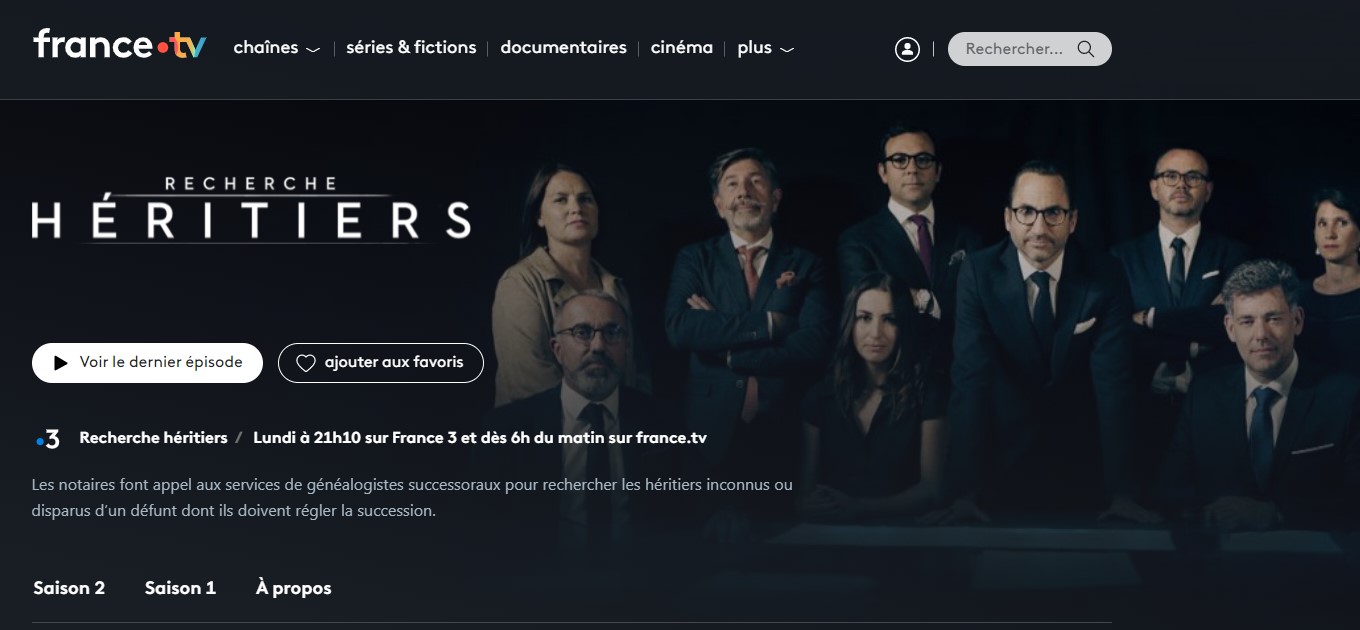
Task: Open séries & fictions menu
Action: pos(411,48)
